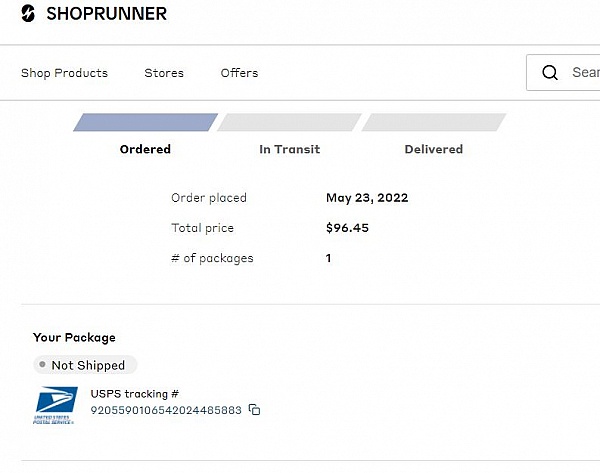The height and width of the screenshot is (473, 600).
Task: Click in the search input field
Action: point(583,72)
